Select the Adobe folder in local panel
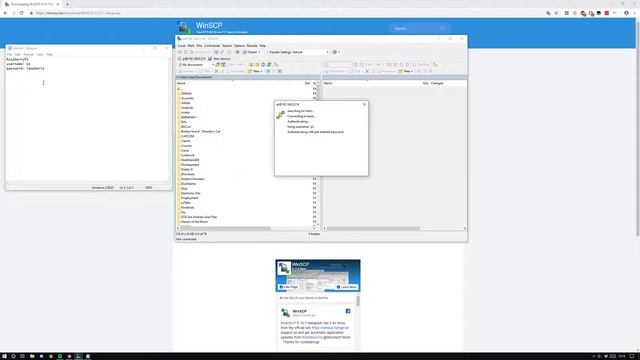The width and height of the screenshot is (640, 360). pos(186,103)
